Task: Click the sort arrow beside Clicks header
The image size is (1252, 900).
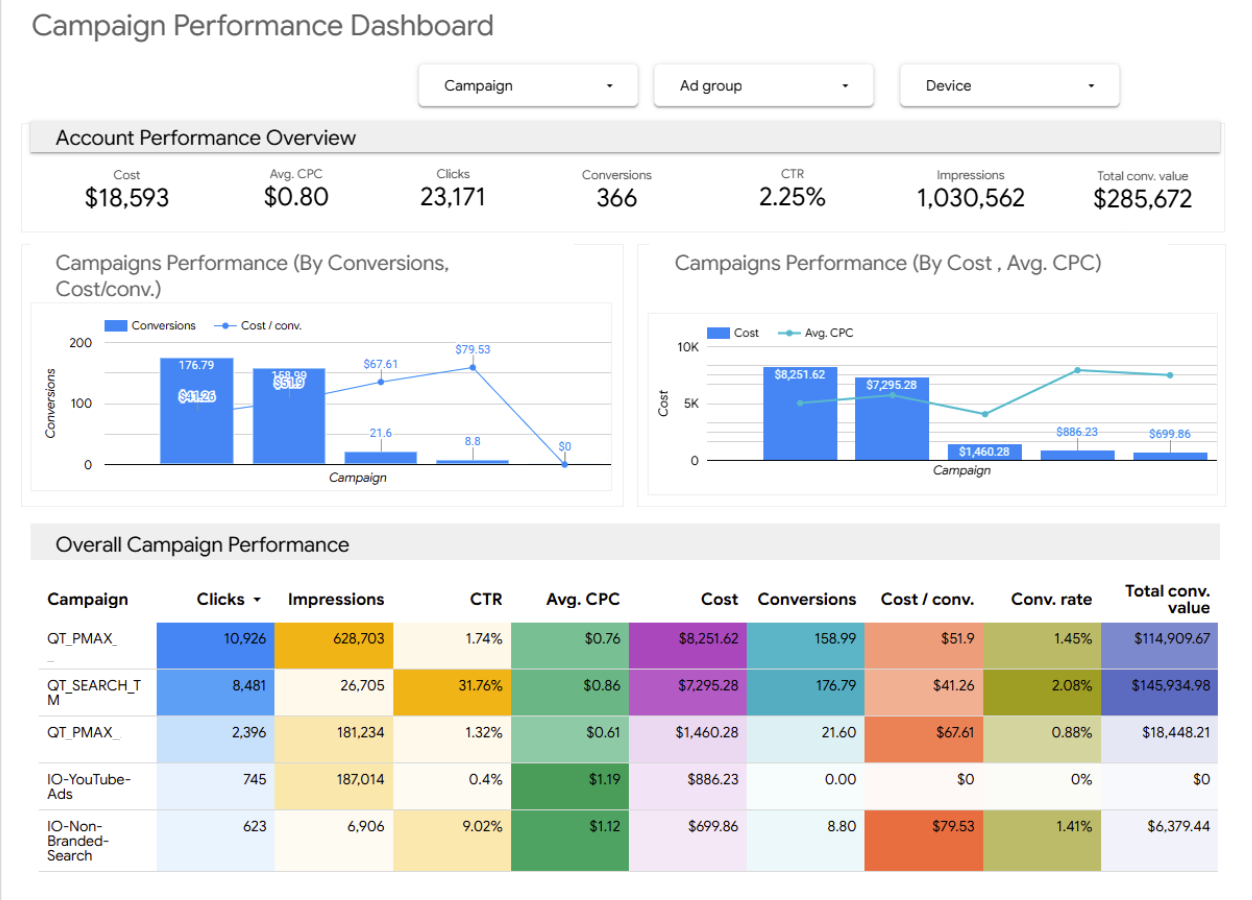Action: point(257,600)
